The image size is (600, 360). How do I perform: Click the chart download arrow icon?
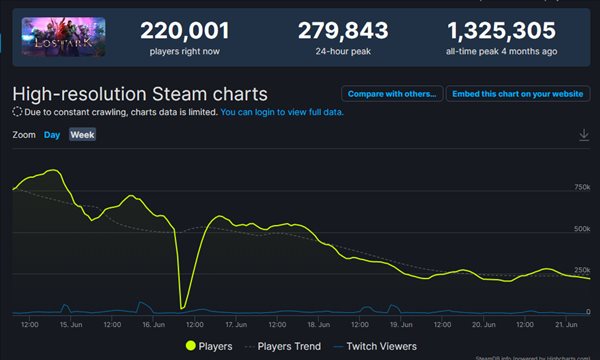(584, 135)
